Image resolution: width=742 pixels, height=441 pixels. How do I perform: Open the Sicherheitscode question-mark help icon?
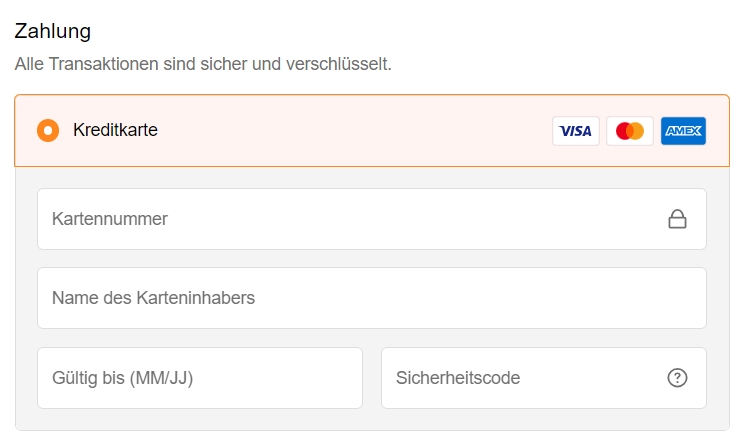click(x=677, y=378)
